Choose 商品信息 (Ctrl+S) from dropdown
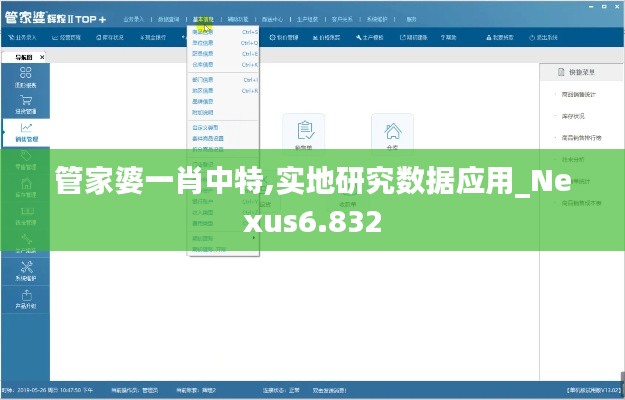625x400 pixels. click(x=223, y=32)
